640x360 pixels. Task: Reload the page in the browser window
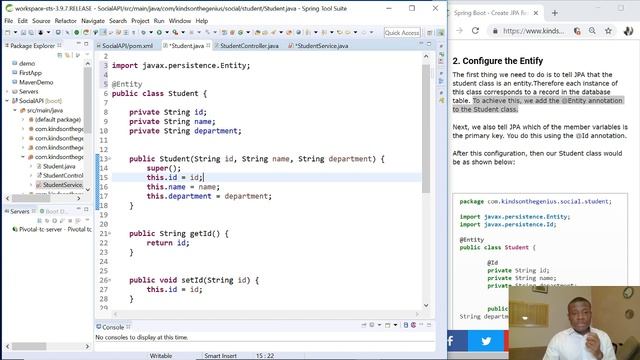[x=476, y=31]
